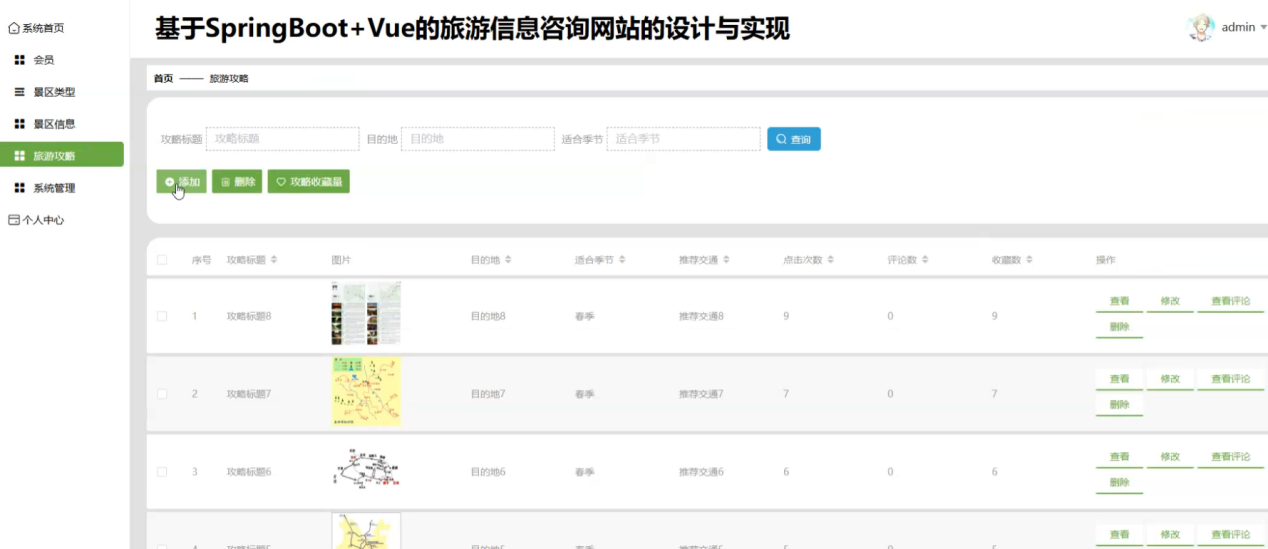Viewport: 1268px width, 549px height.
Task: Open 景区类型 sidebar menu
Action: click(x=62, y=92)
